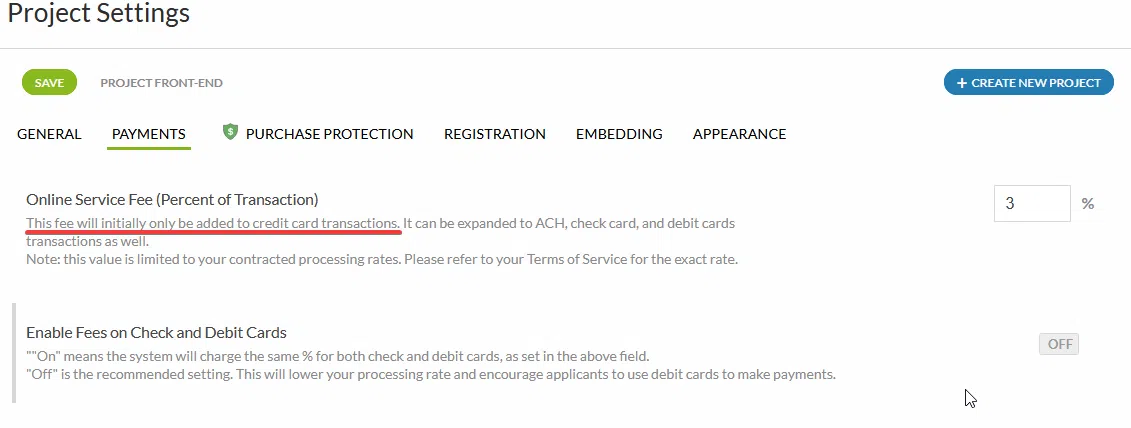1131x428 pixels.
Task: Switch to the Embedding tab
Action: (619, 134)
